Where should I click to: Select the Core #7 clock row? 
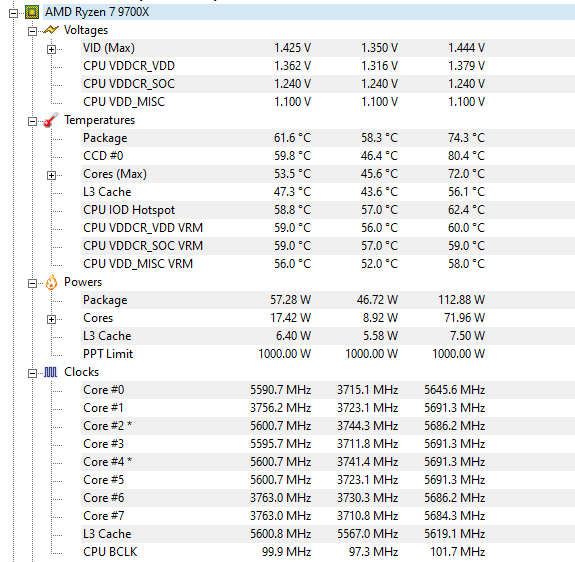pyautogui.click(x=328, y=515)
